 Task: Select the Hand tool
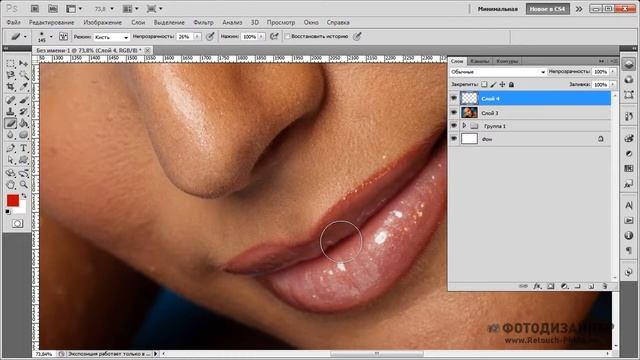(11, 184)
